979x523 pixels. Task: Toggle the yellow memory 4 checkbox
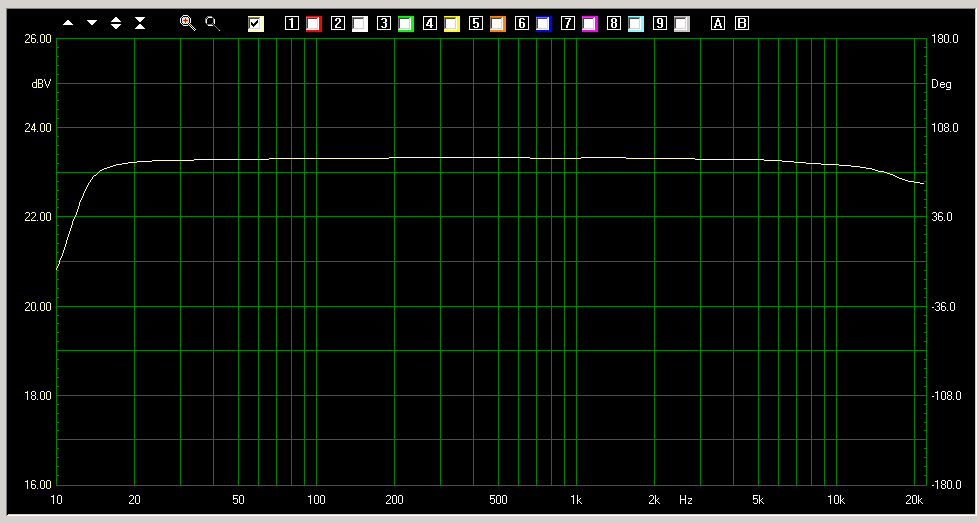pos(451,24)
